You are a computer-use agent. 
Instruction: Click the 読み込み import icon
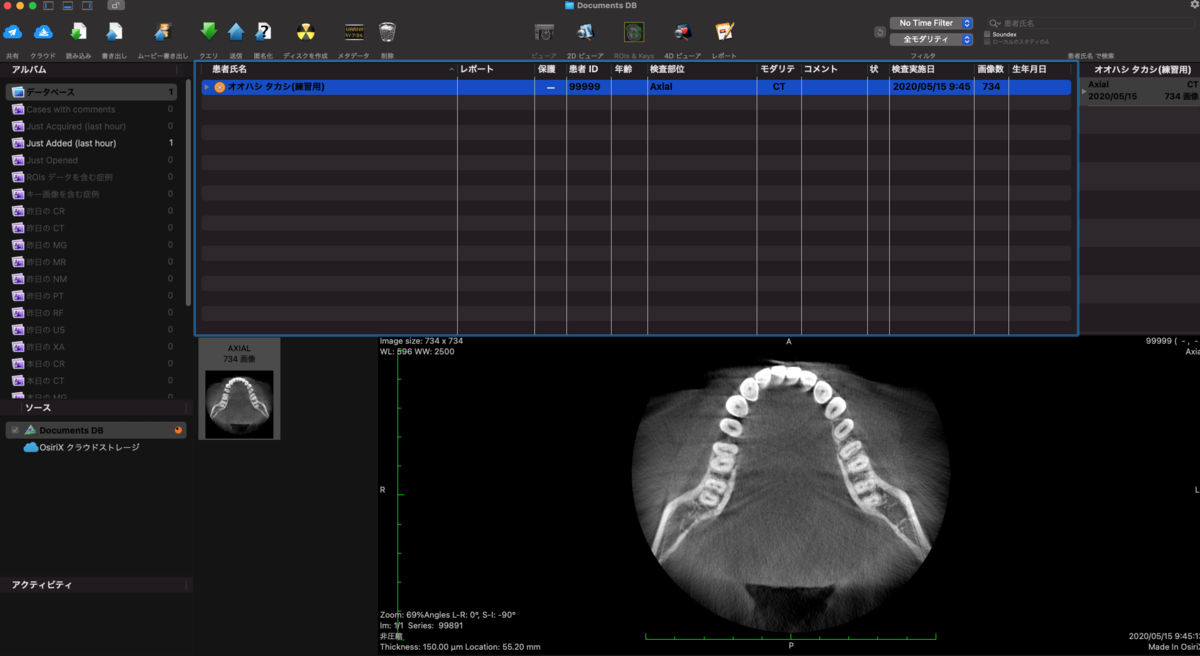point(78,32)
